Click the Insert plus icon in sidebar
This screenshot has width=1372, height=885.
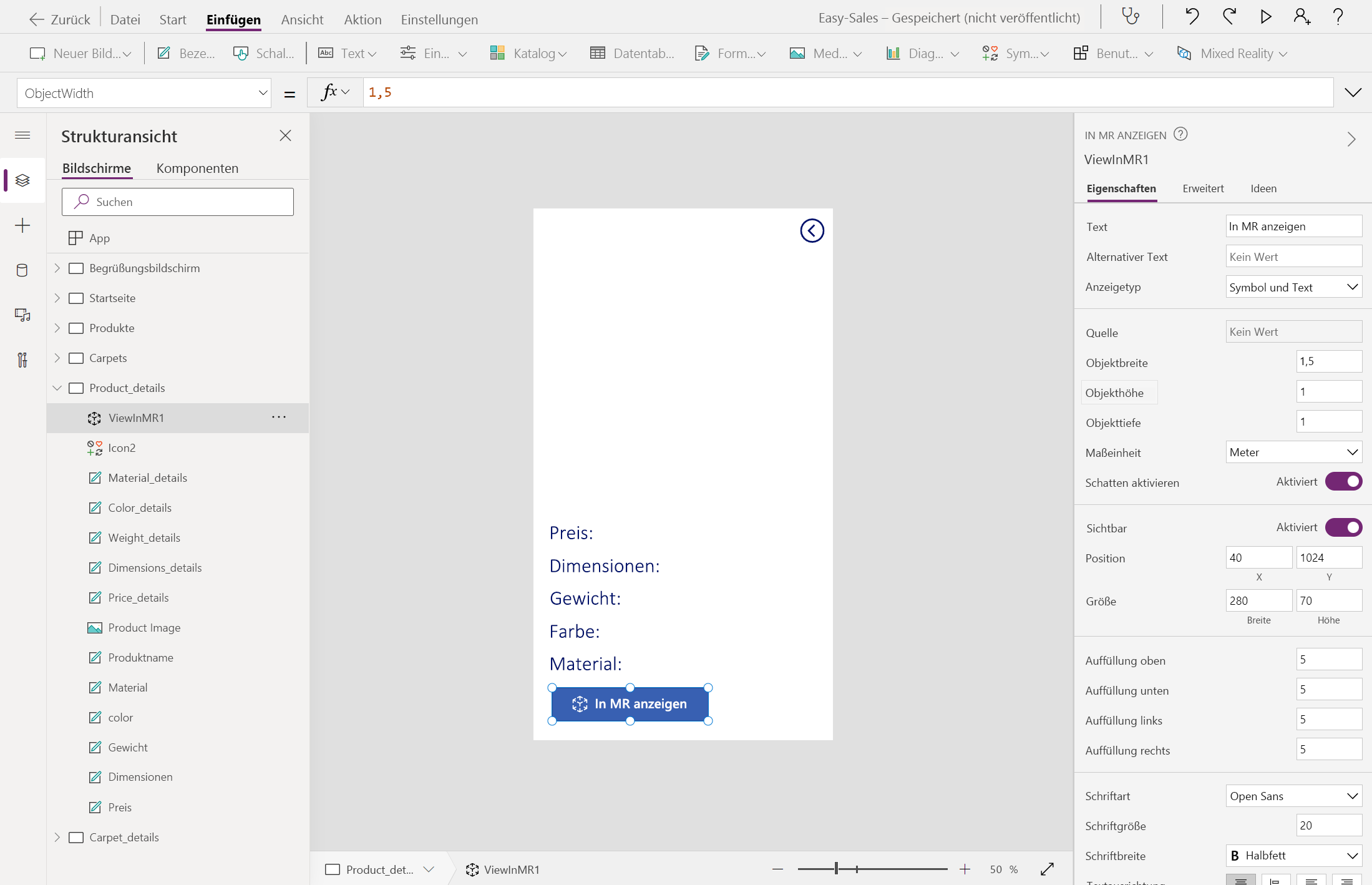point(22,225)
